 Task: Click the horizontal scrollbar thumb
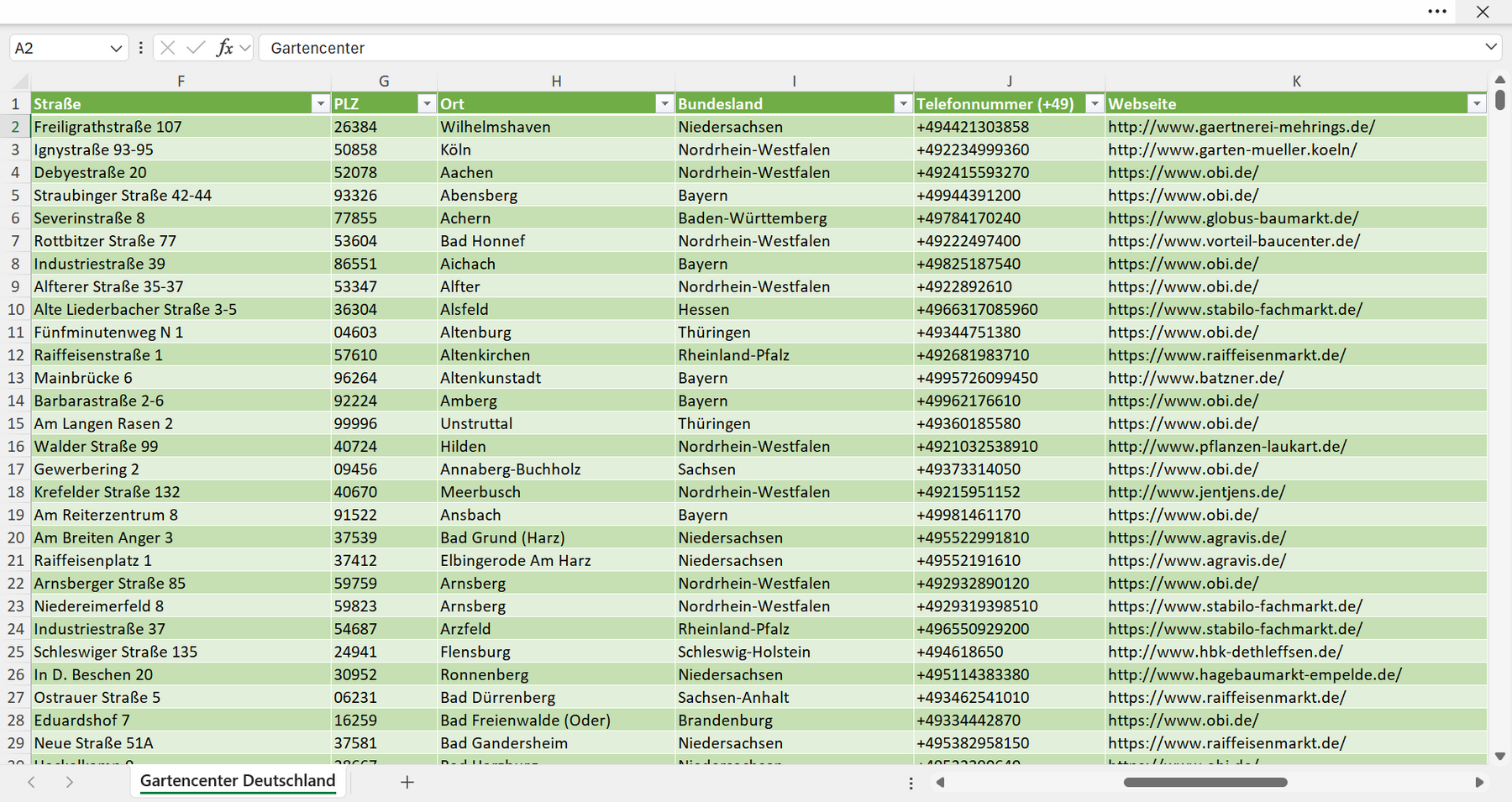click(1205, 782)
